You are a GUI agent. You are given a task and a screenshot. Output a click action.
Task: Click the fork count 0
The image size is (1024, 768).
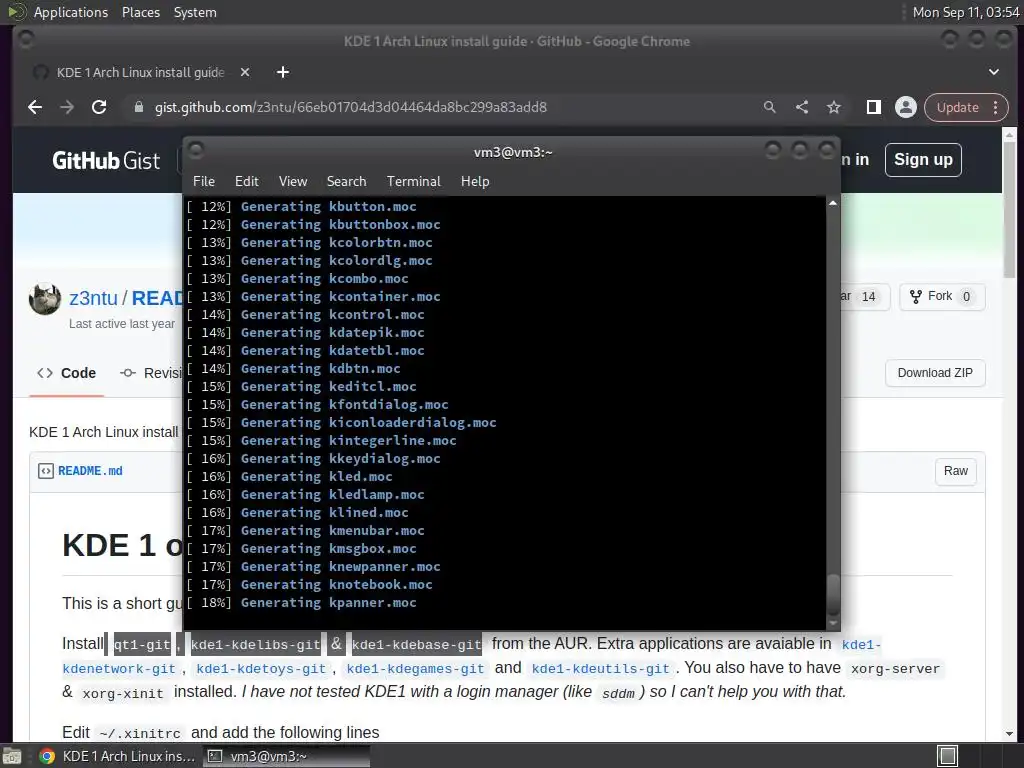[967, 297]
